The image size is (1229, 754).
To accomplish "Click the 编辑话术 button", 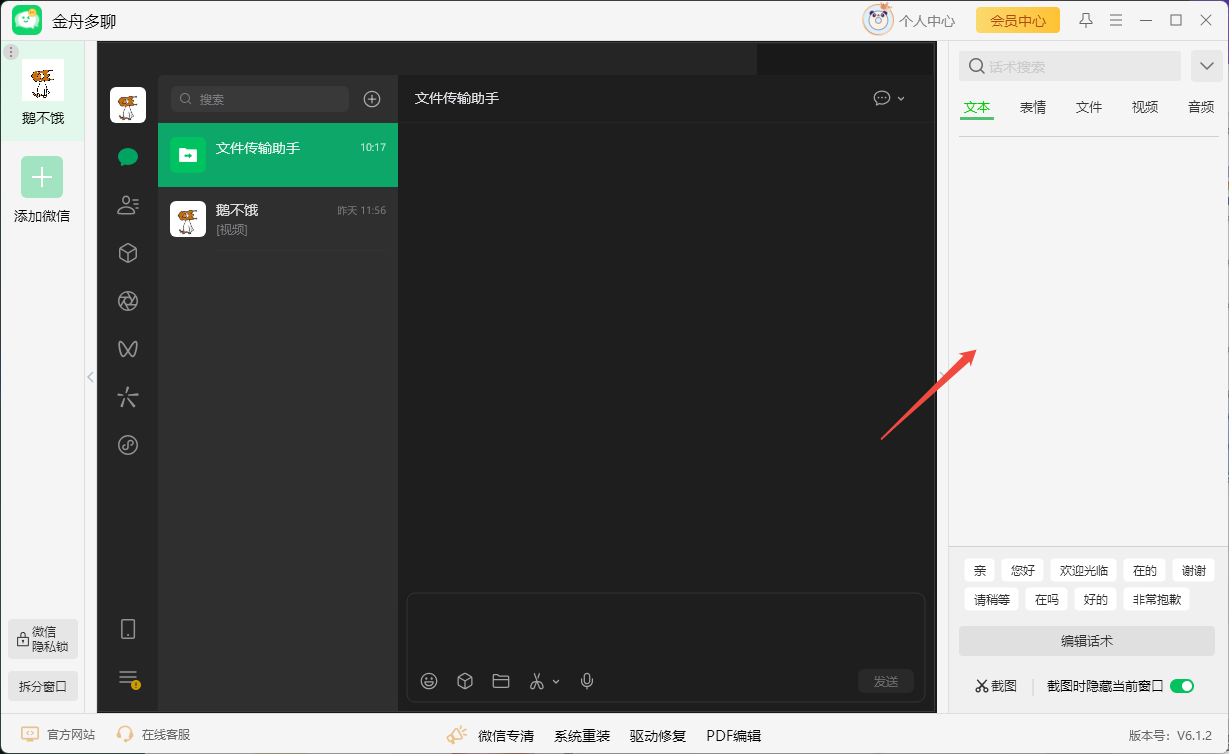I will point(1086,641).
